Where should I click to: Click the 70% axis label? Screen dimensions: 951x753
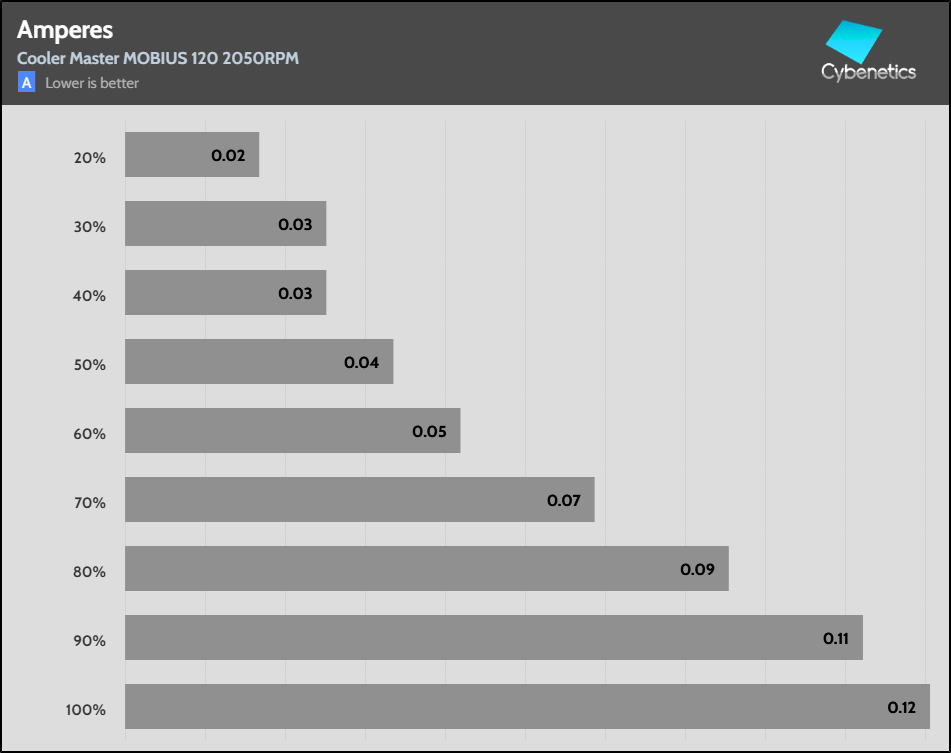point(89,503)
